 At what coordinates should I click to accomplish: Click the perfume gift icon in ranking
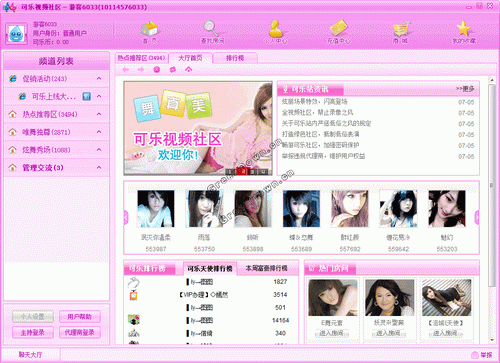pyautogui.click(x=133, y=295)
